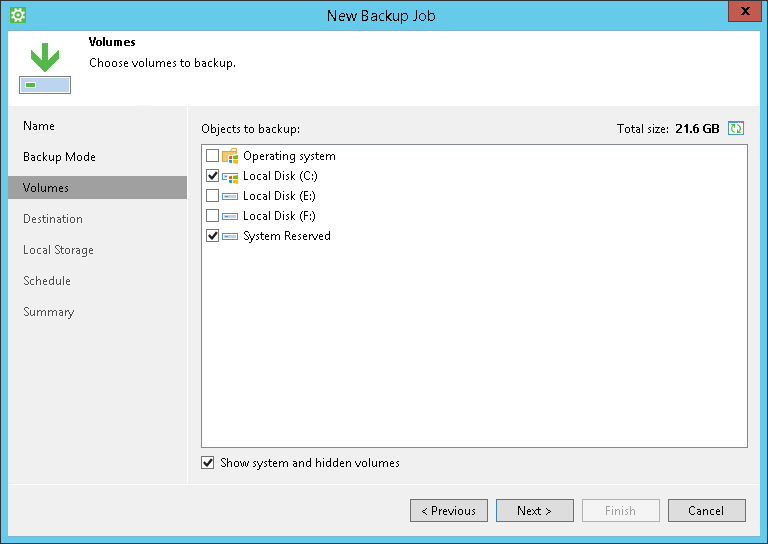The image size is (768, 544).
Task: Click the Cancel button
Action: 707,511
